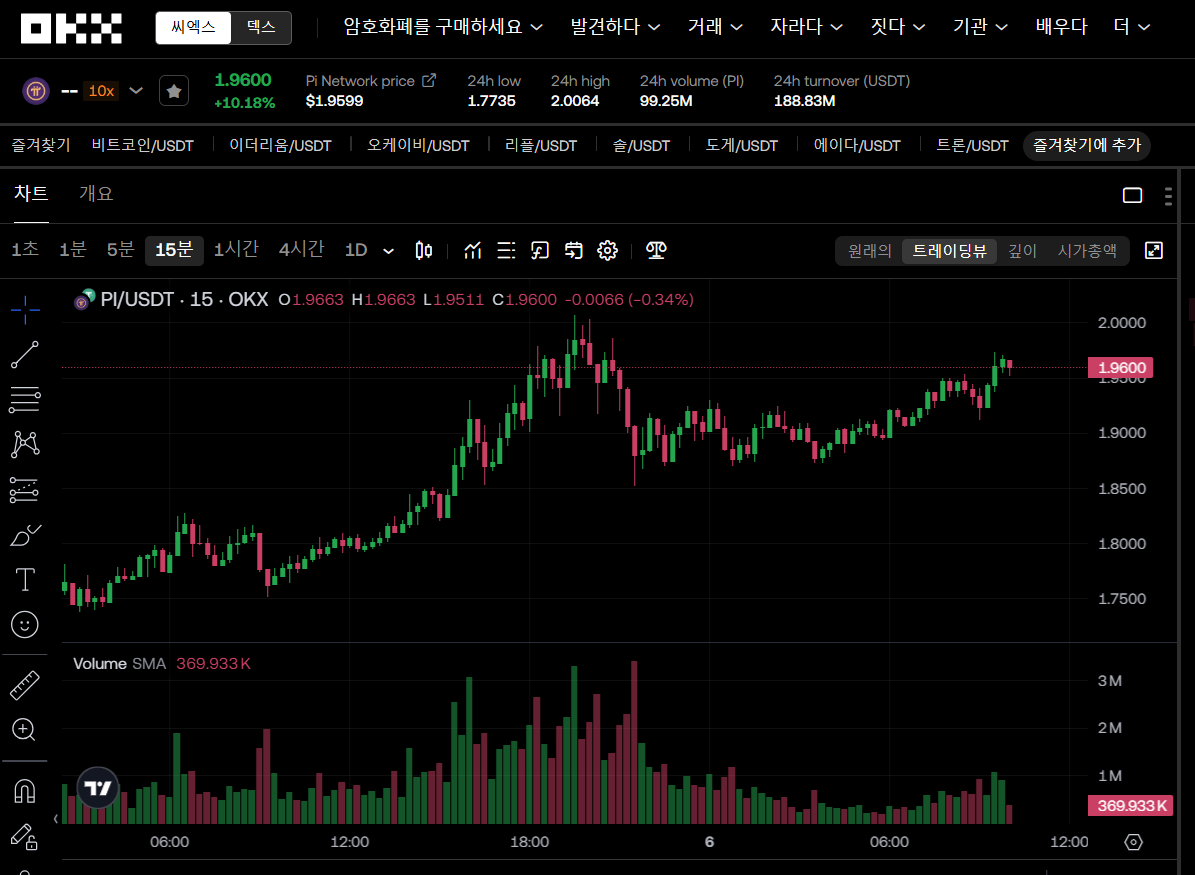Set interval to 15분
The image size is (1195, 875).
[x=174, y=250]
